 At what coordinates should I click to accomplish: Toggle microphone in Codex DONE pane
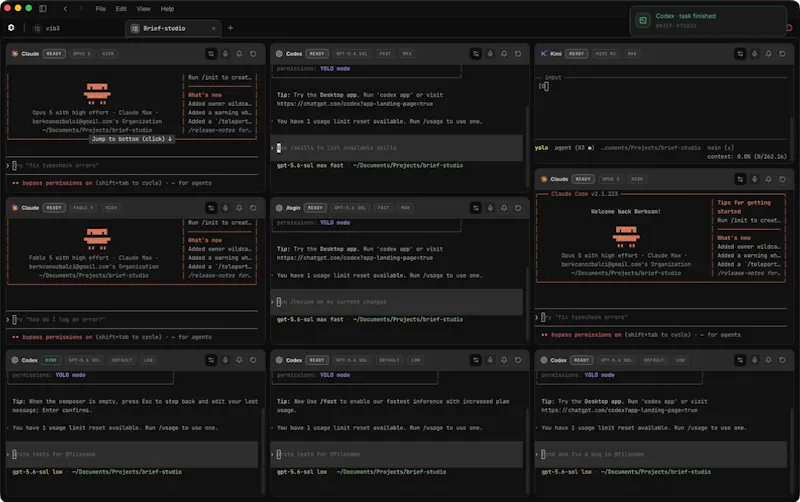(x=226, y=360)
